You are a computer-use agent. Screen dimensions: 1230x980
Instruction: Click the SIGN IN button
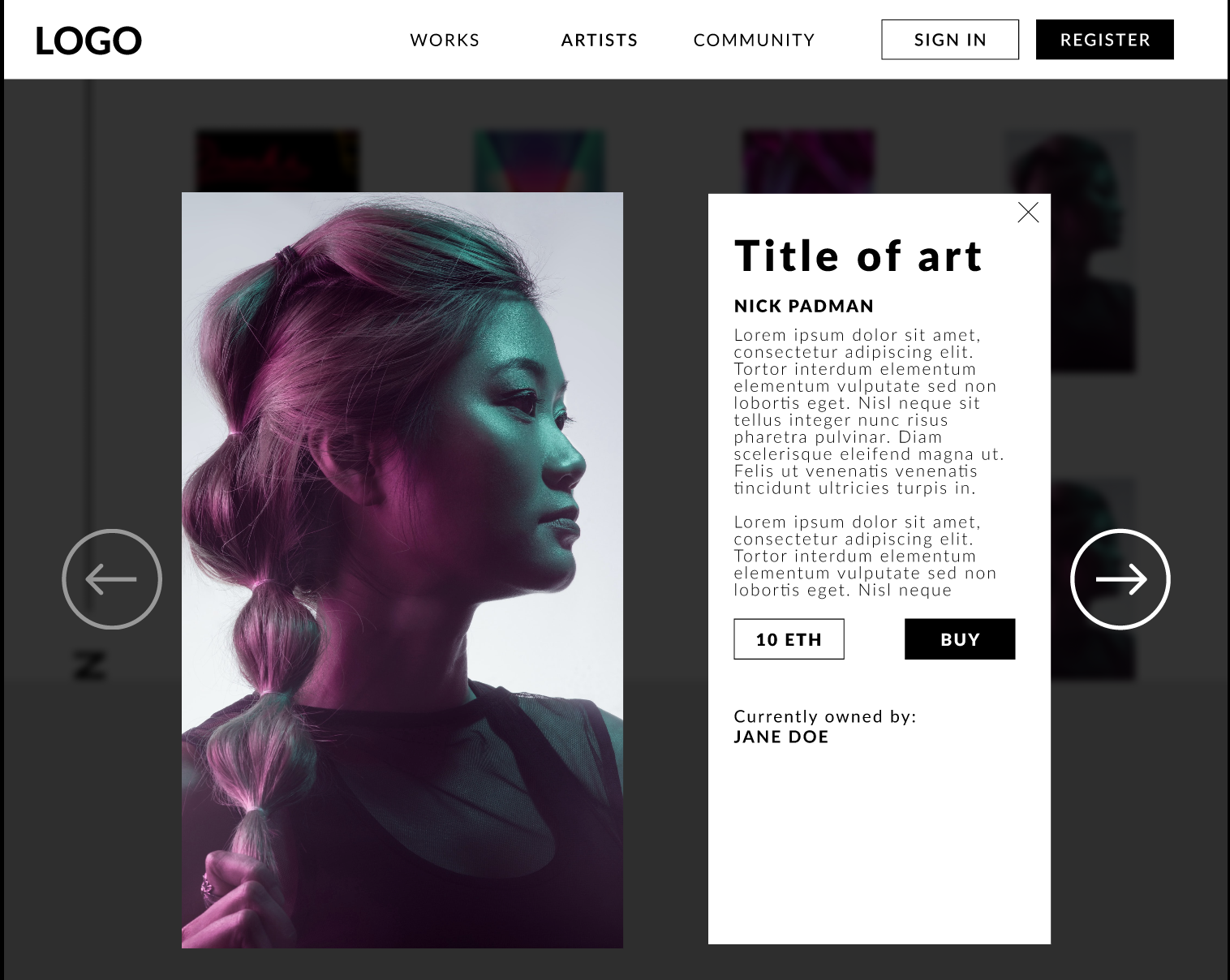click(x=950, y=40)
